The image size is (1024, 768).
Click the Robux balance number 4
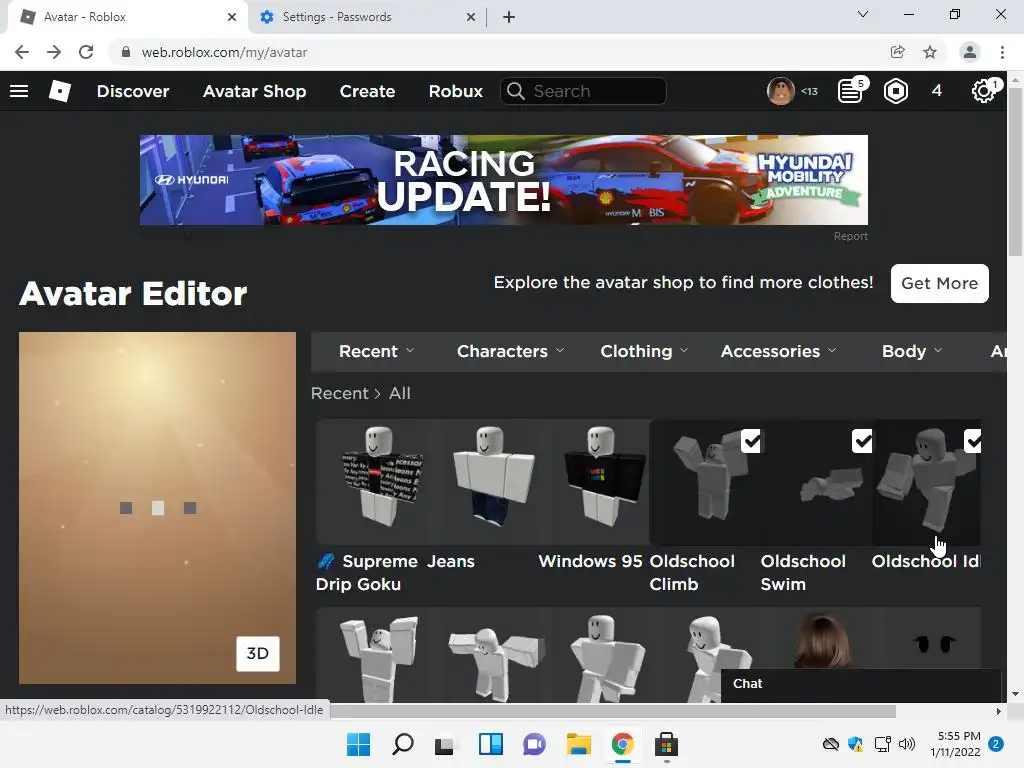click(x=936, y=91)
